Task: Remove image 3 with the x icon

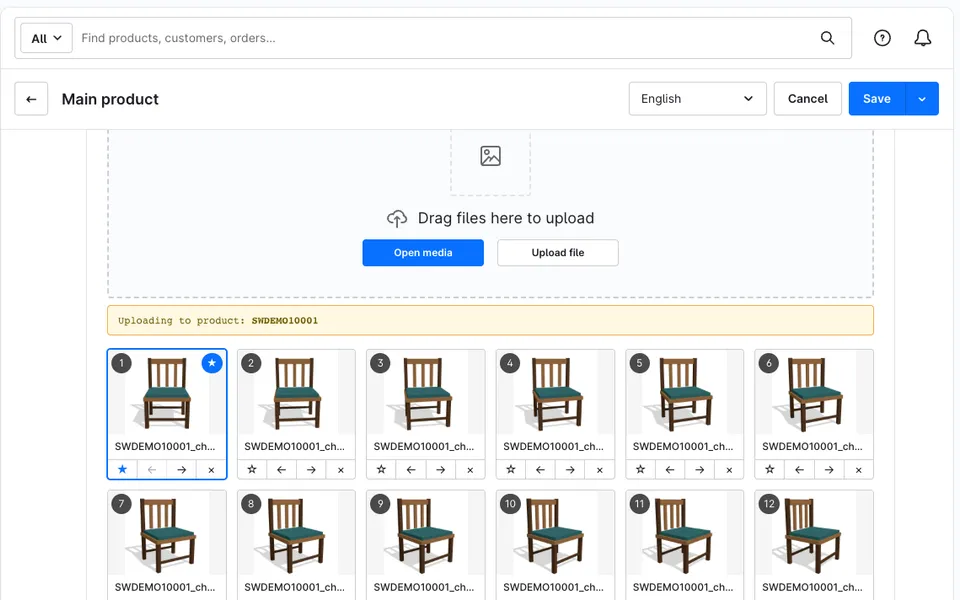Action: coord(470,470)
